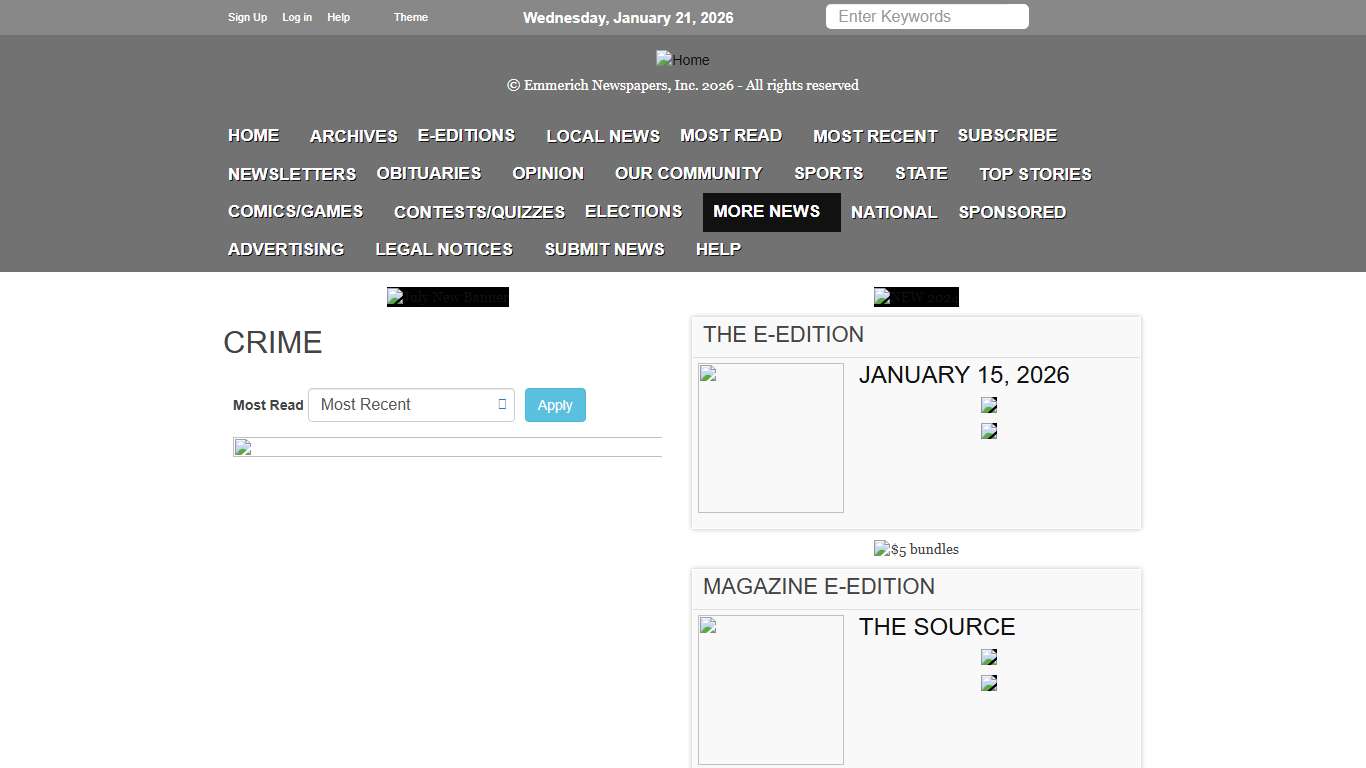This screenshot has height=768, width=1366.
Task: Click the $5 bundles banner image
Action: (916, 549)
